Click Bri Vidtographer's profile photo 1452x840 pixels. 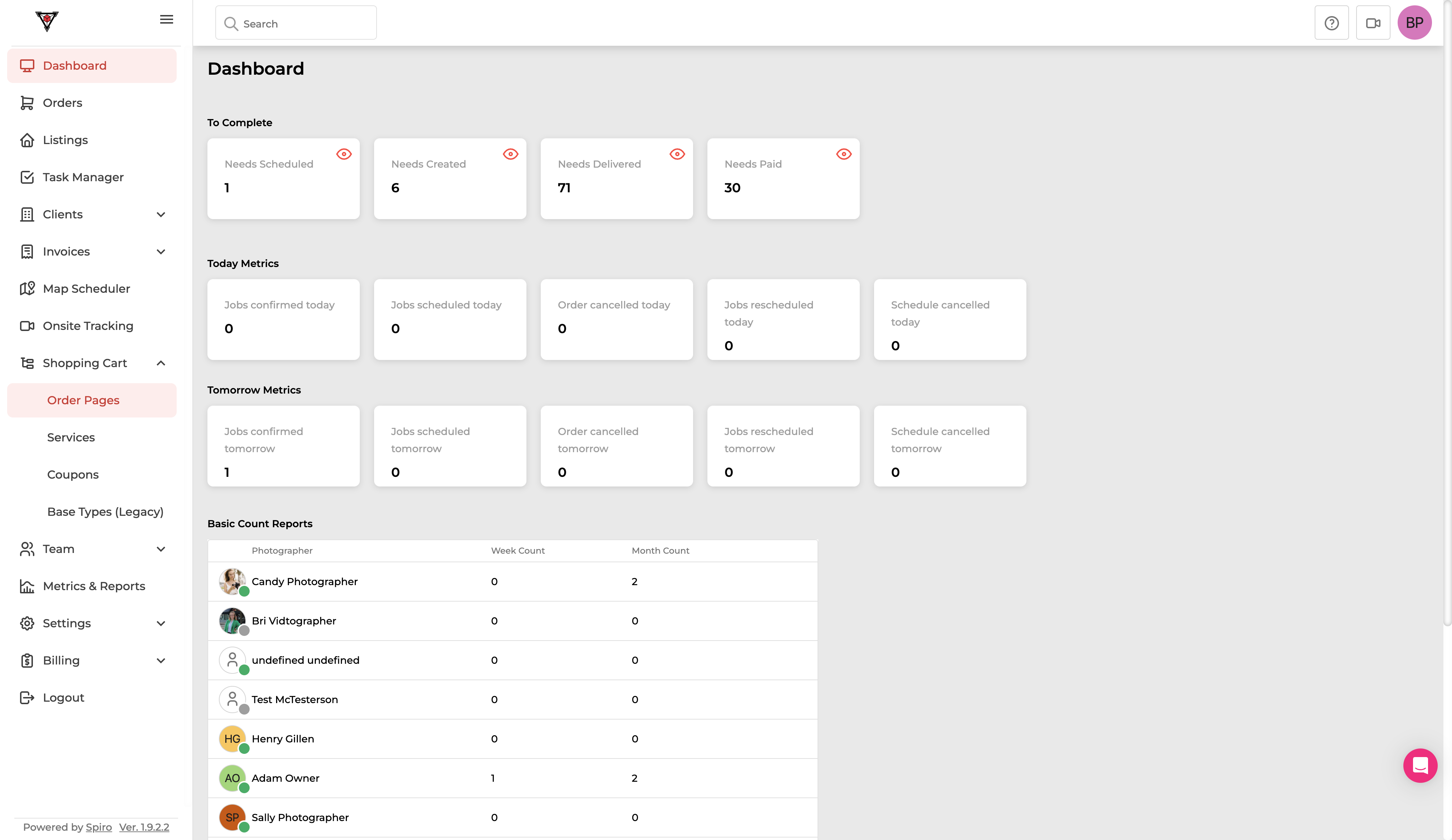(x=232, y=621)
